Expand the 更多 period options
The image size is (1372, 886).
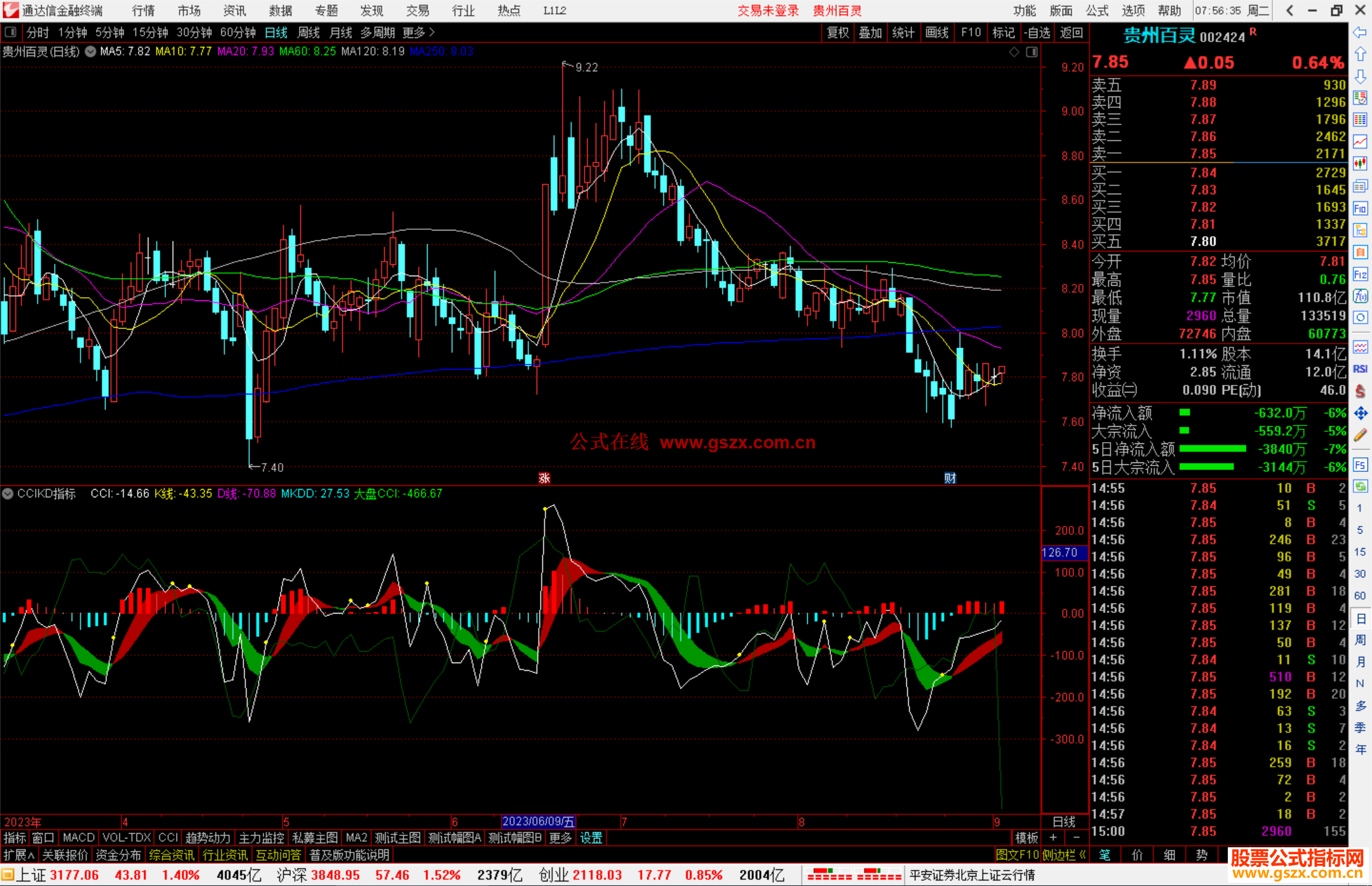click(419, 32)
